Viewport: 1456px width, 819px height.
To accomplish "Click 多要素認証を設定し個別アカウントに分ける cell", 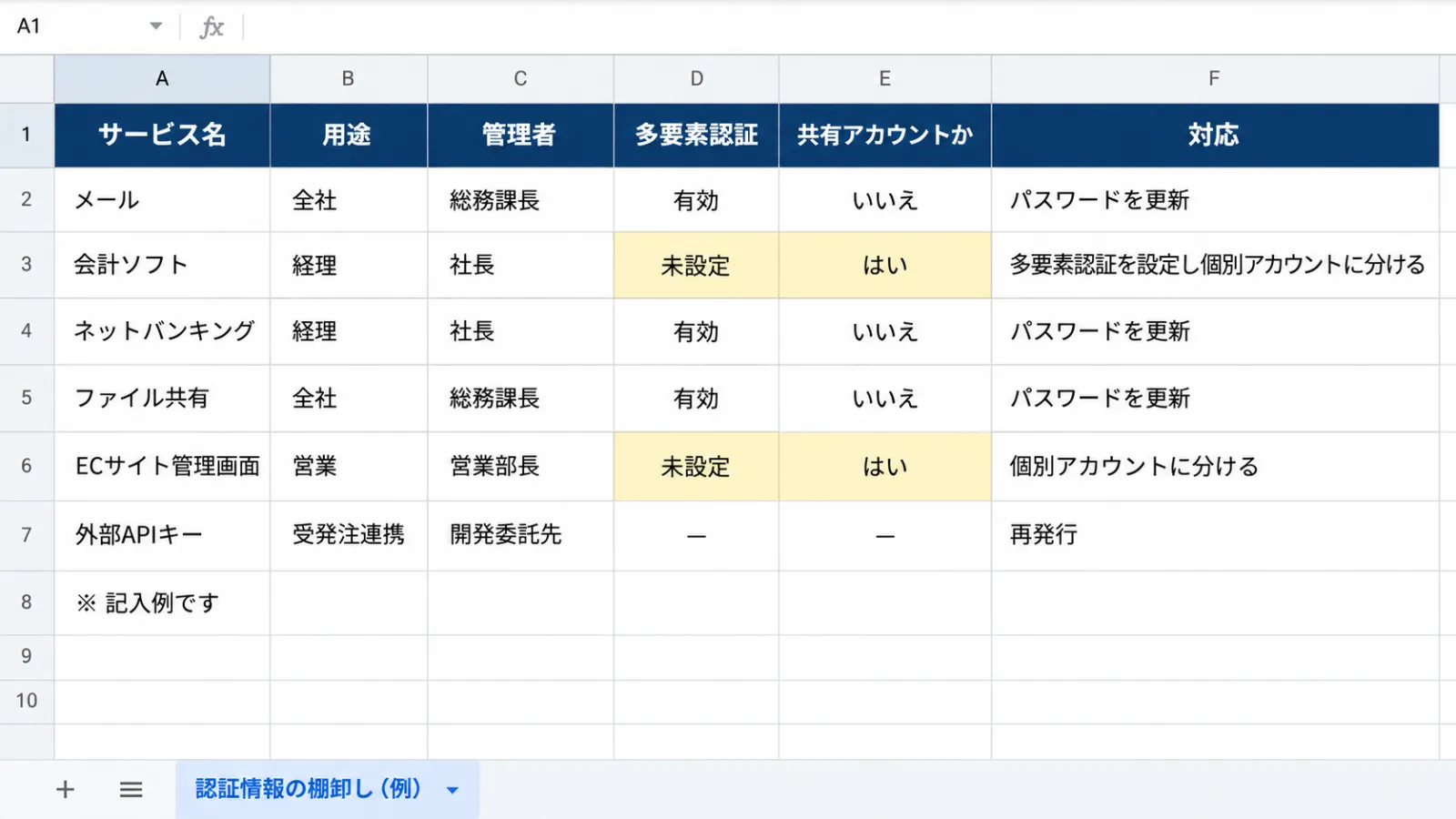I will 1215,265.
